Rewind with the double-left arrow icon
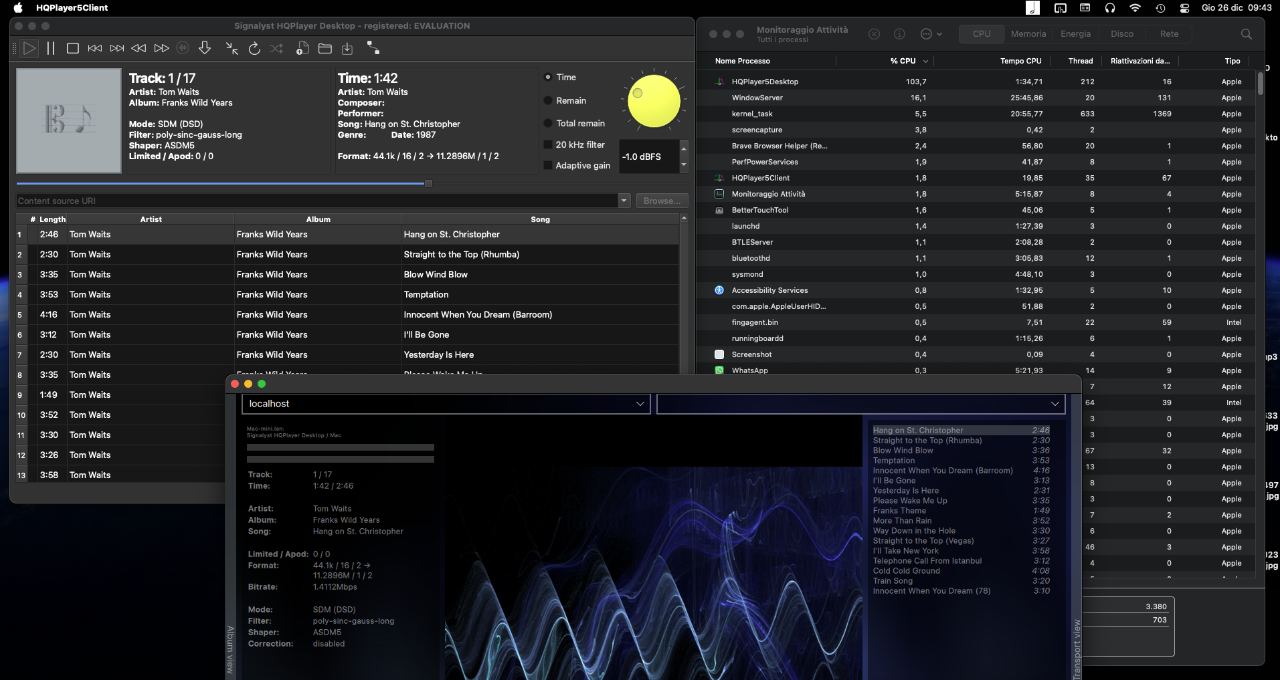 [139, 48]
